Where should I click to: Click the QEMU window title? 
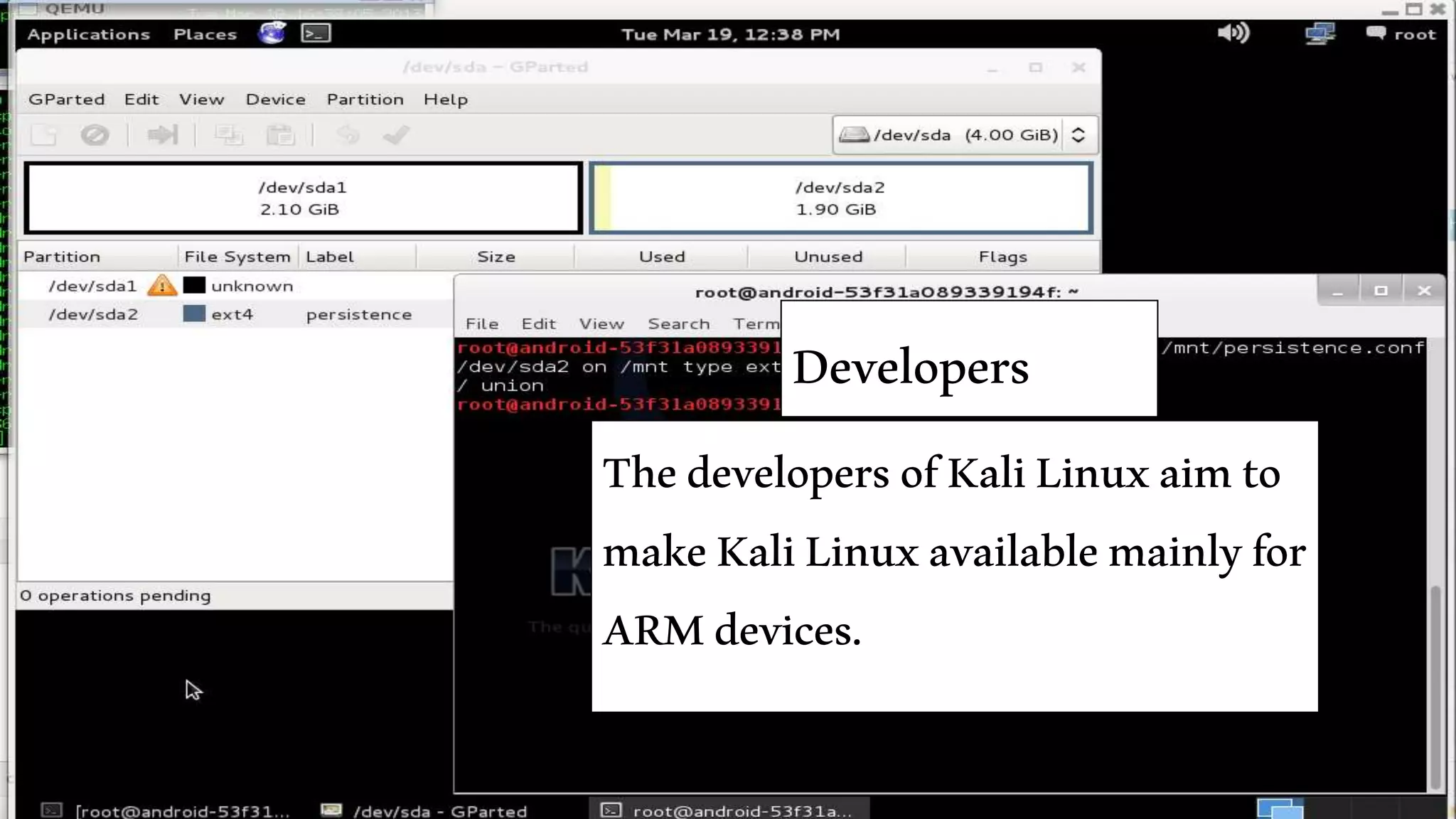click(x=74, y=9)
